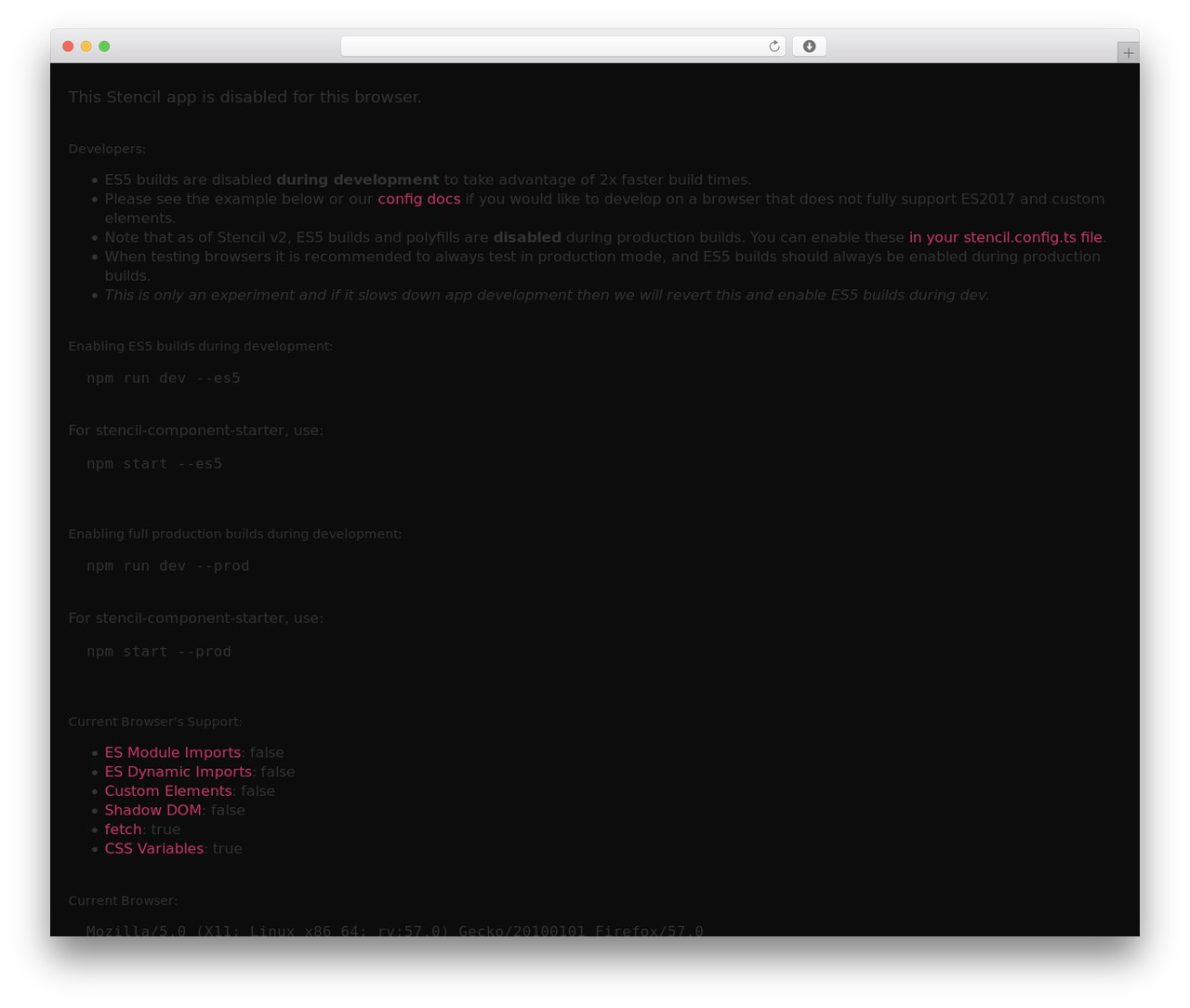Open the Shadow DOM link
This screenshot has width=1190, height=1008.
click(153, 810)
